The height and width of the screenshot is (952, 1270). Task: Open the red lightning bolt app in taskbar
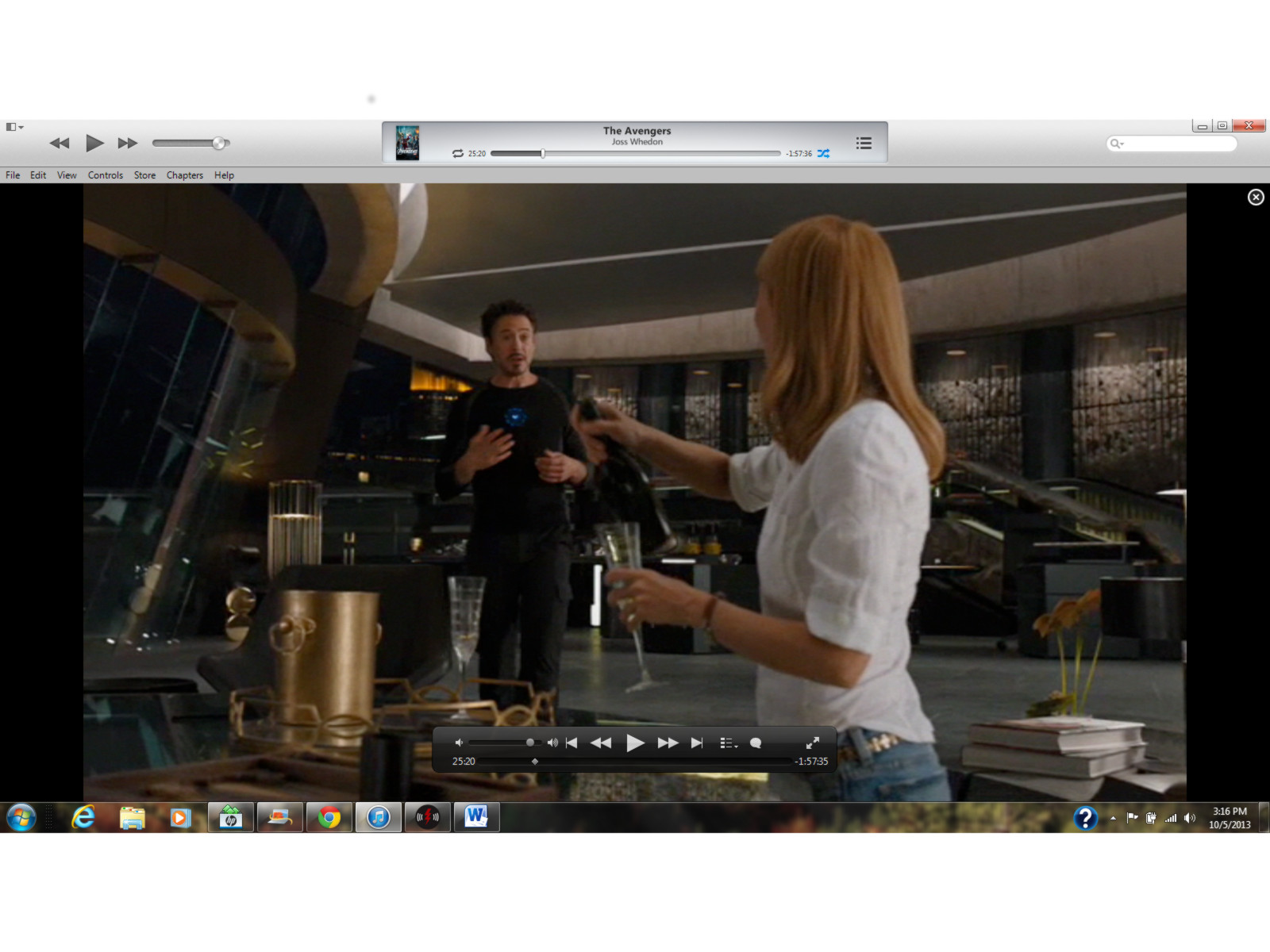pos(428,817)
